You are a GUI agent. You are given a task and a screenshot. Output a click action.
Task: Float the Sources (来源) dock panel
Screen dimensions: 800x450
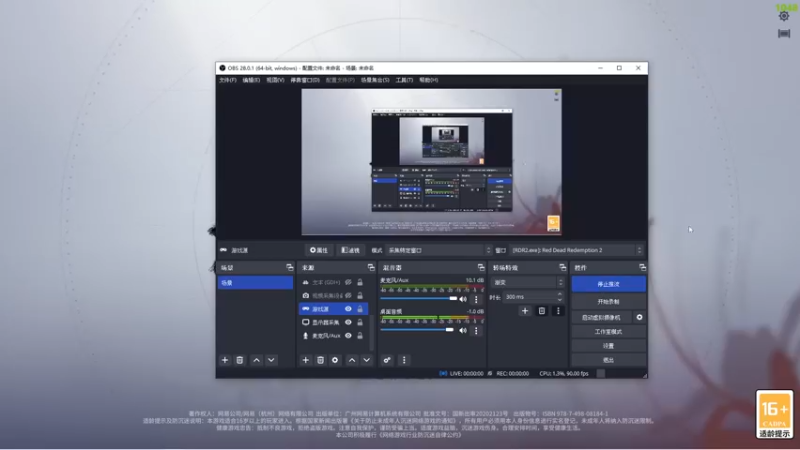[371, 267]
